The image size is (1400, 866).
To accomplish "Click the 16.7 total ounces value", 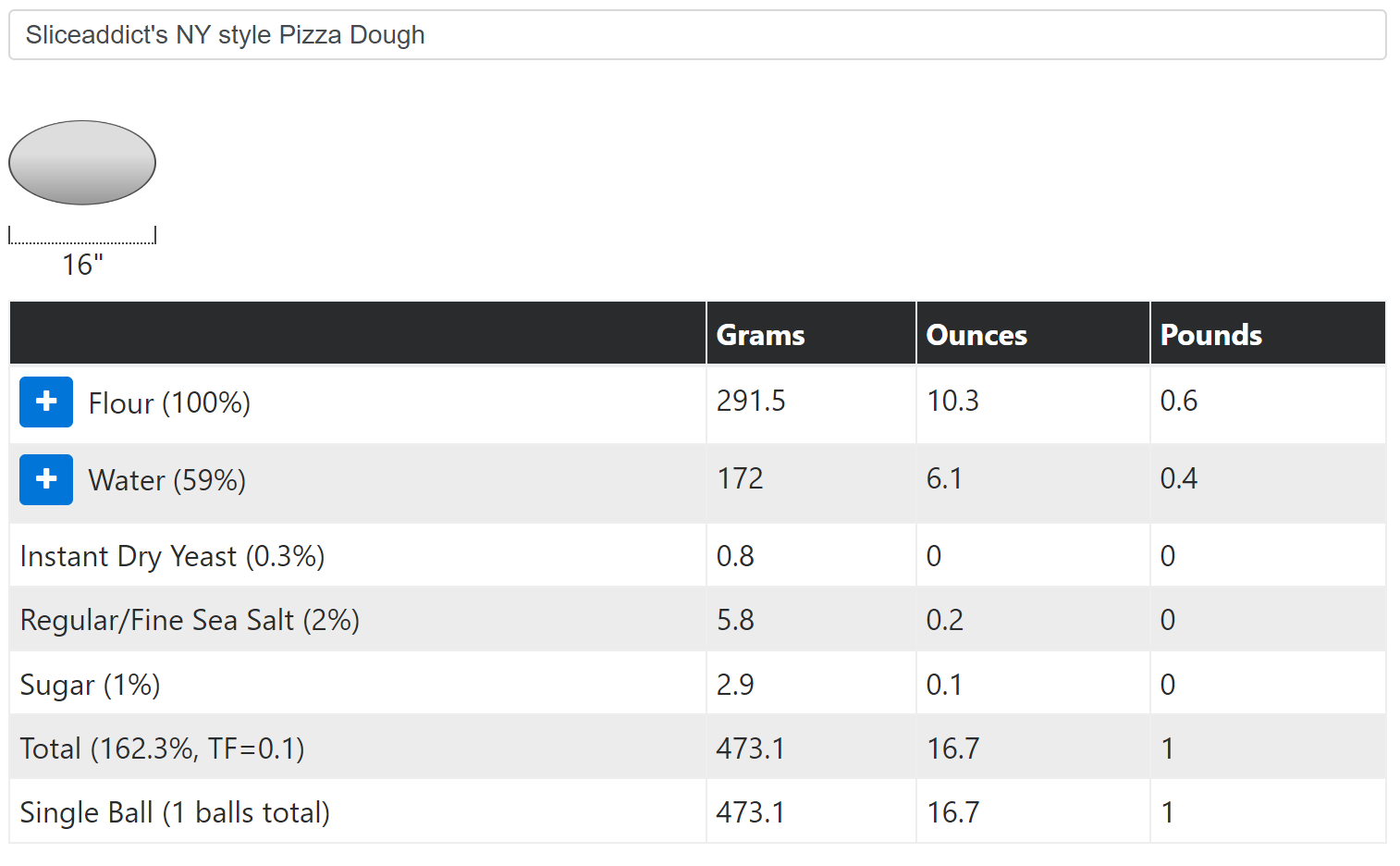I will 952,748.
